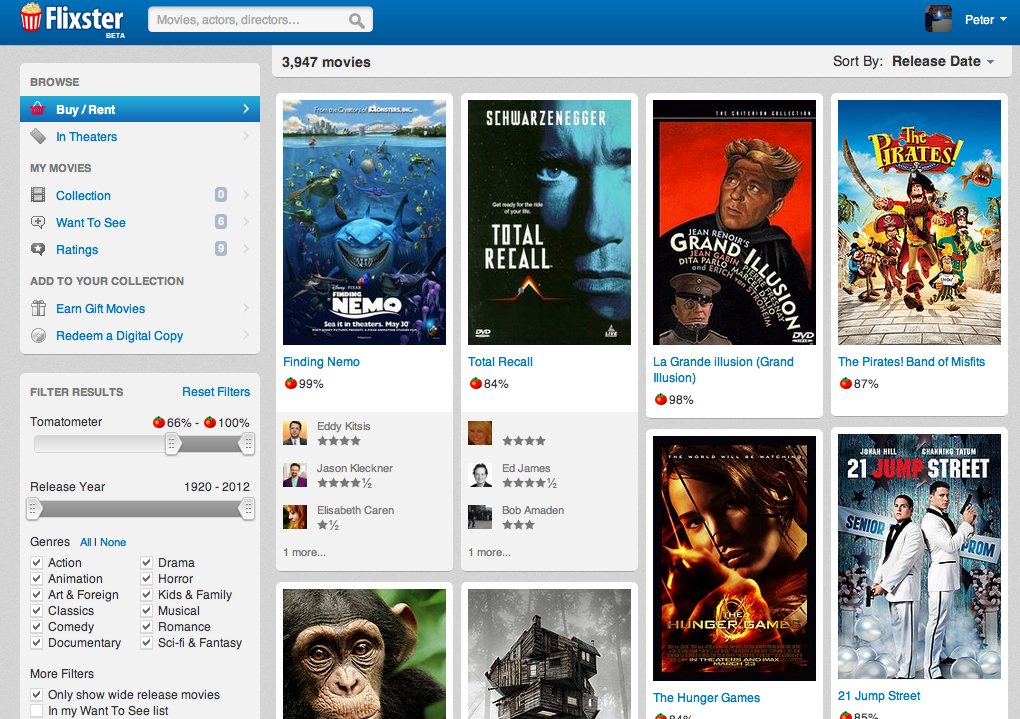Screen dimensions: 1020x719
Task: Click Eddy Kitsis reviewer avatar
Action: 295,433
